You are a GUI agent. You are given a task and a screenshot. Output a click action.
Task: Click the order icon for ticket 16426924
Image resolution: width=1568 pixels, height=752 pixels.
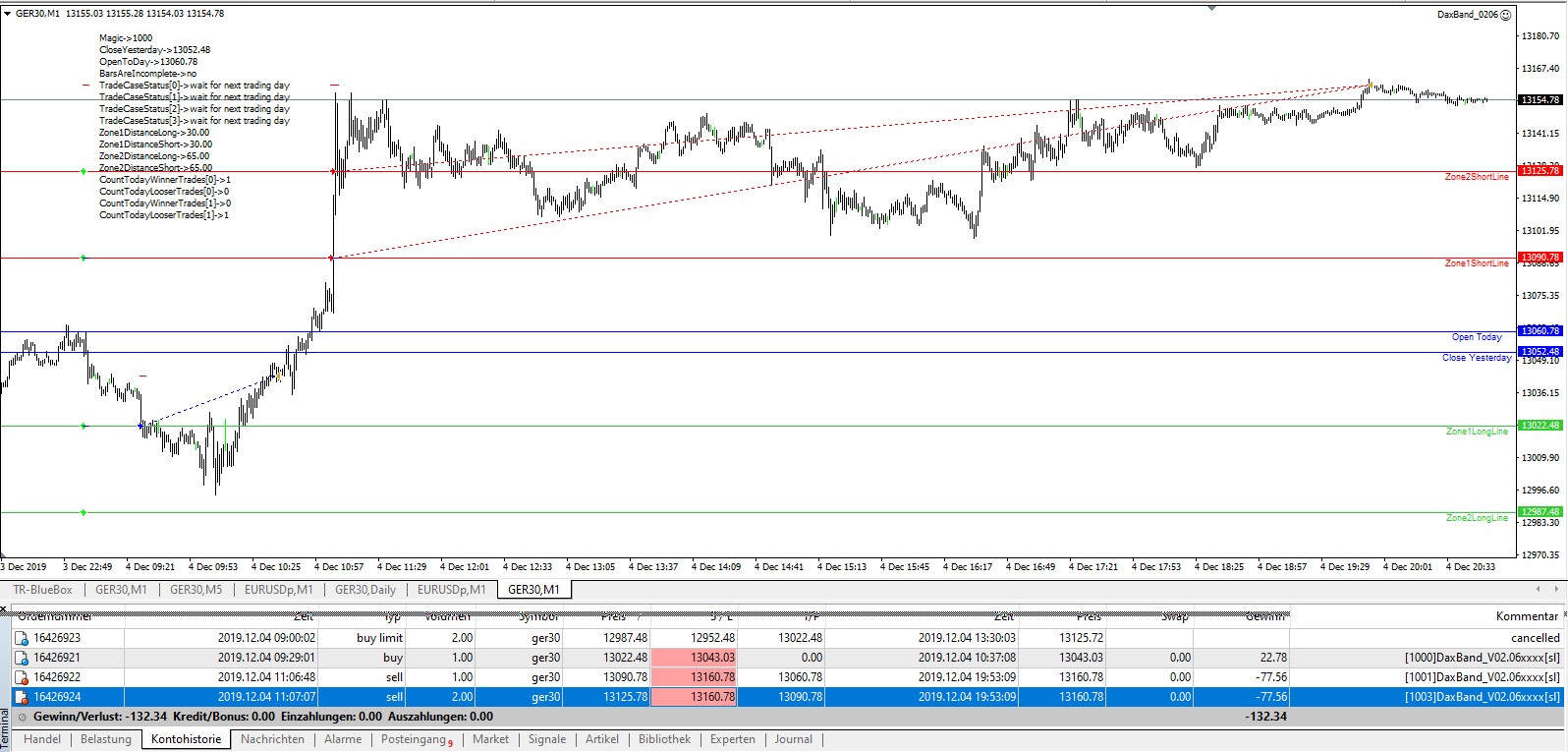click(x=22, y=697)
